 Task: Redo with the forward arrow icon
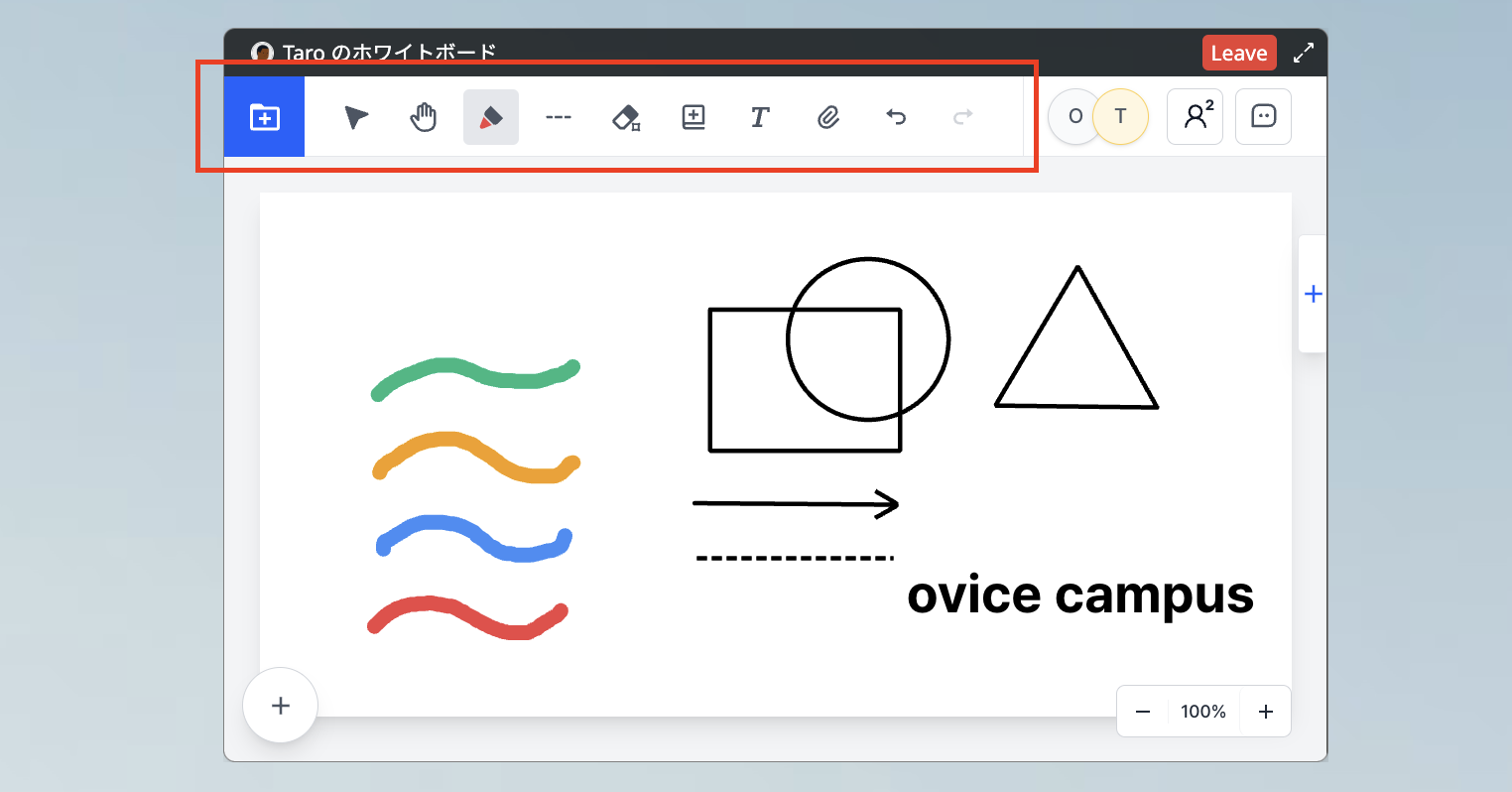pyautogui.click(x=962, y=117)
